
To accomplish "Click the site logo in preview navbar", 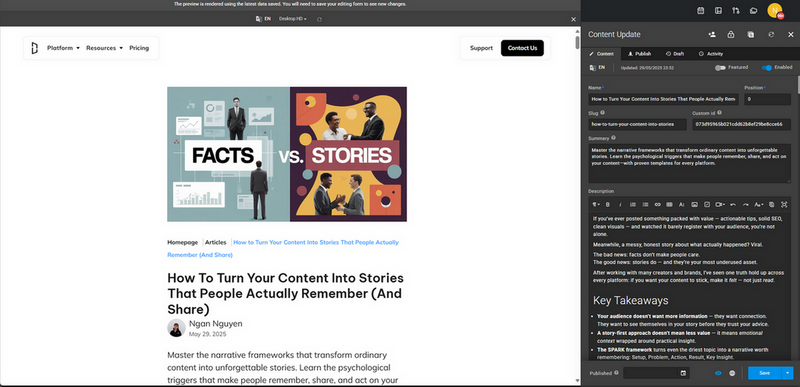I will [x=34, y=48].
